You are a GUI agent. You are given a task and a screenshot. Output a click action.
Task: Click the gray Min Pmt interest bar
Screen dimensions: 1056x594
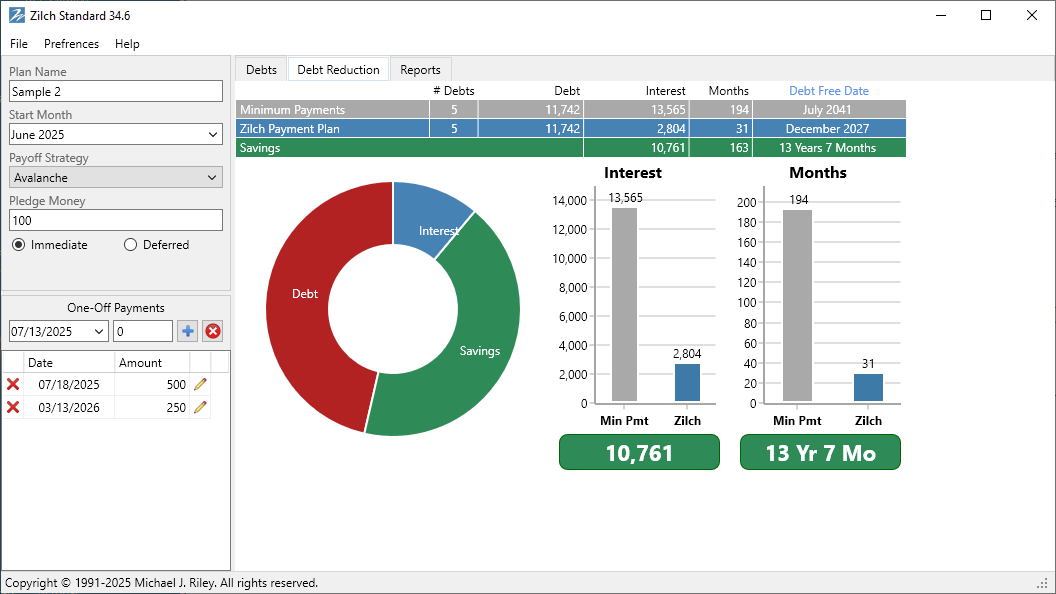coord(624,305)
